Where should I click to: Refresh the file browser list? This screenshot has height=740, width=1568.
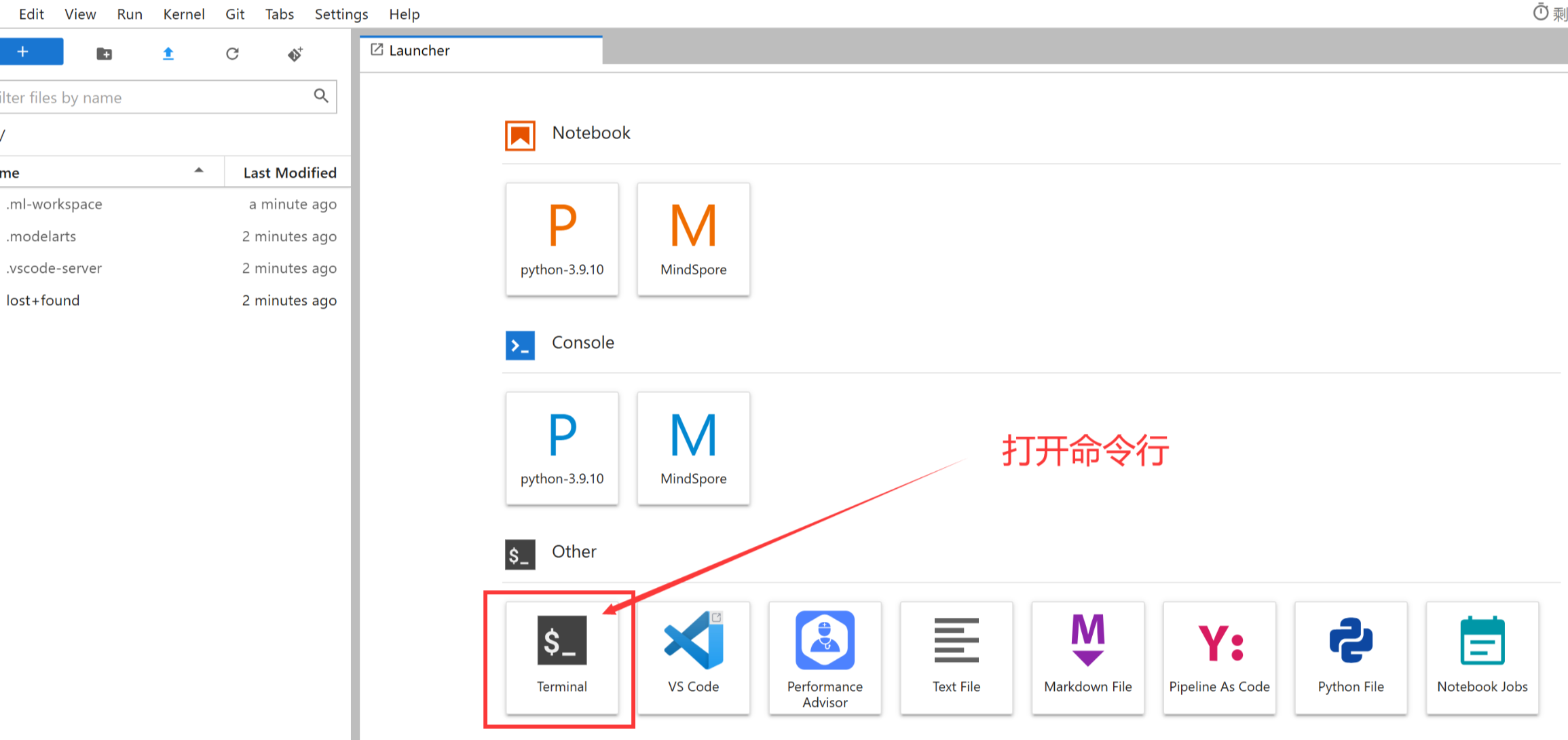tap(232, 54)
